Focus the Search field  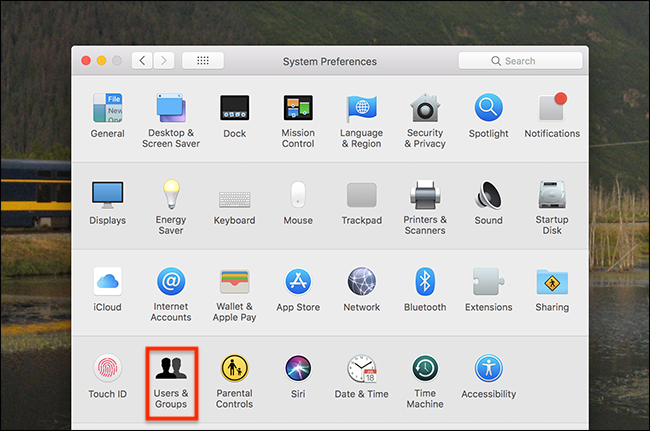(520, 61)
